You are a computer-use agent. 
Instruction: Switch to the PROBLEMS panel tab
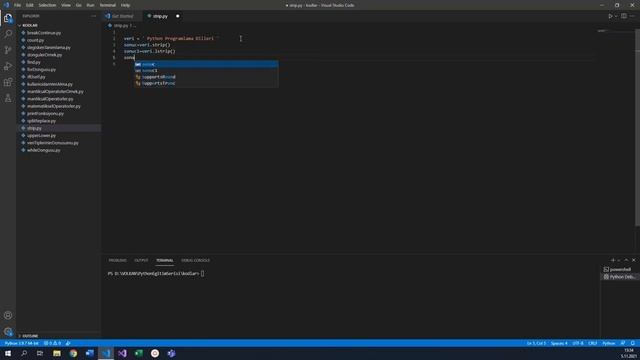point(118,260)
